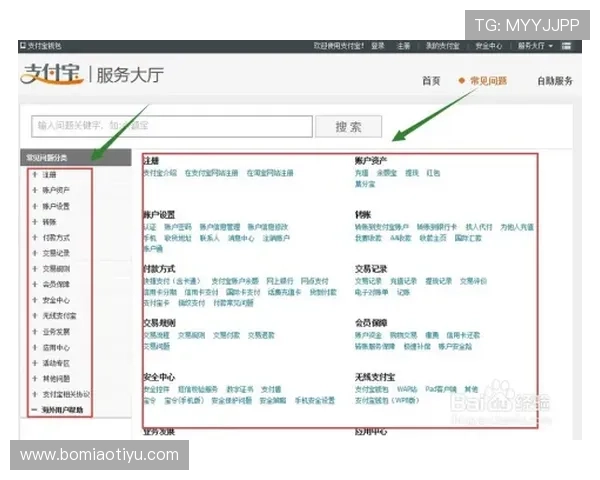Image resolution: width=600 pixels, height=480 pixels.
Task: Open 红包 link under 账户资产
Action: (433, 173)
